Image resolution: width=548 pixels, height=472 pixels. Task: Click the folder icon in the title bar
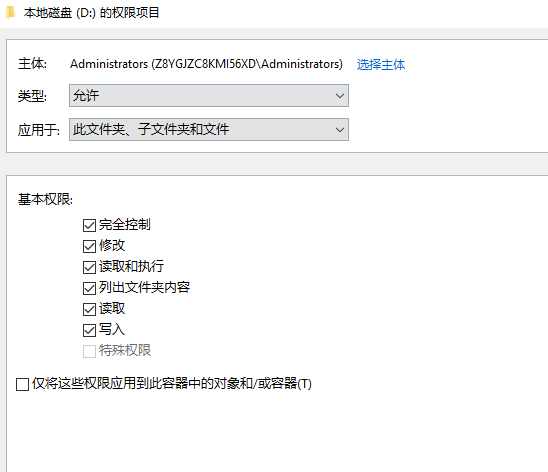pyautogui.click(x=10, y=13)
